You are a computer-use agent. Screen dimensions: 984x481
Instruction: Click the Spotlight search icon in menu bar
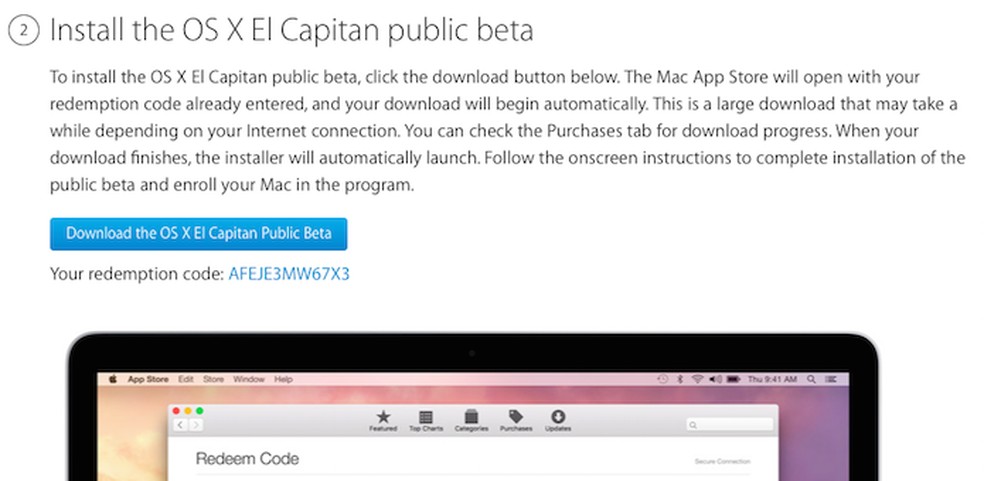tap(811, 379)
